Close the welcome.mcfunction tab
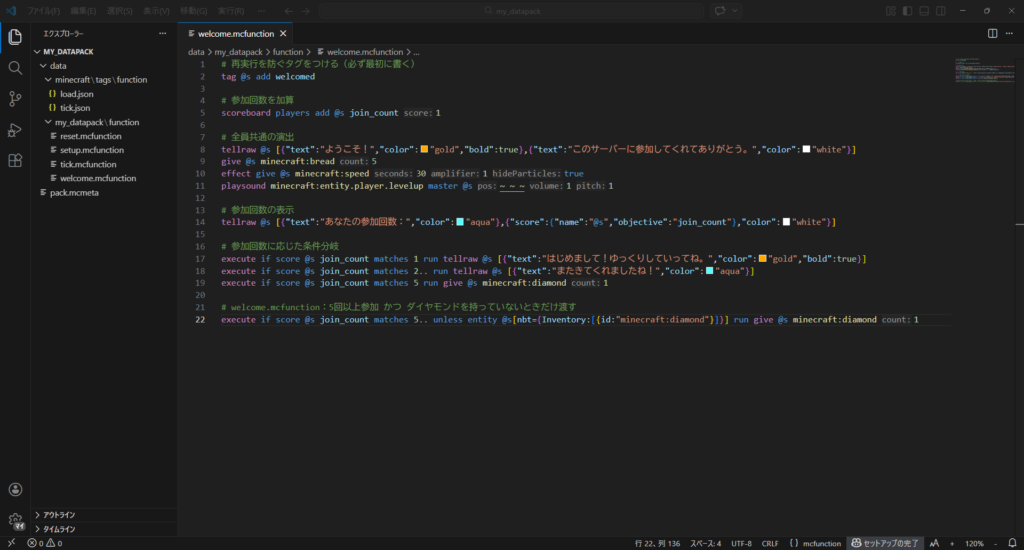The width and height of the screenshot is (1024, 550). (283, 33)
